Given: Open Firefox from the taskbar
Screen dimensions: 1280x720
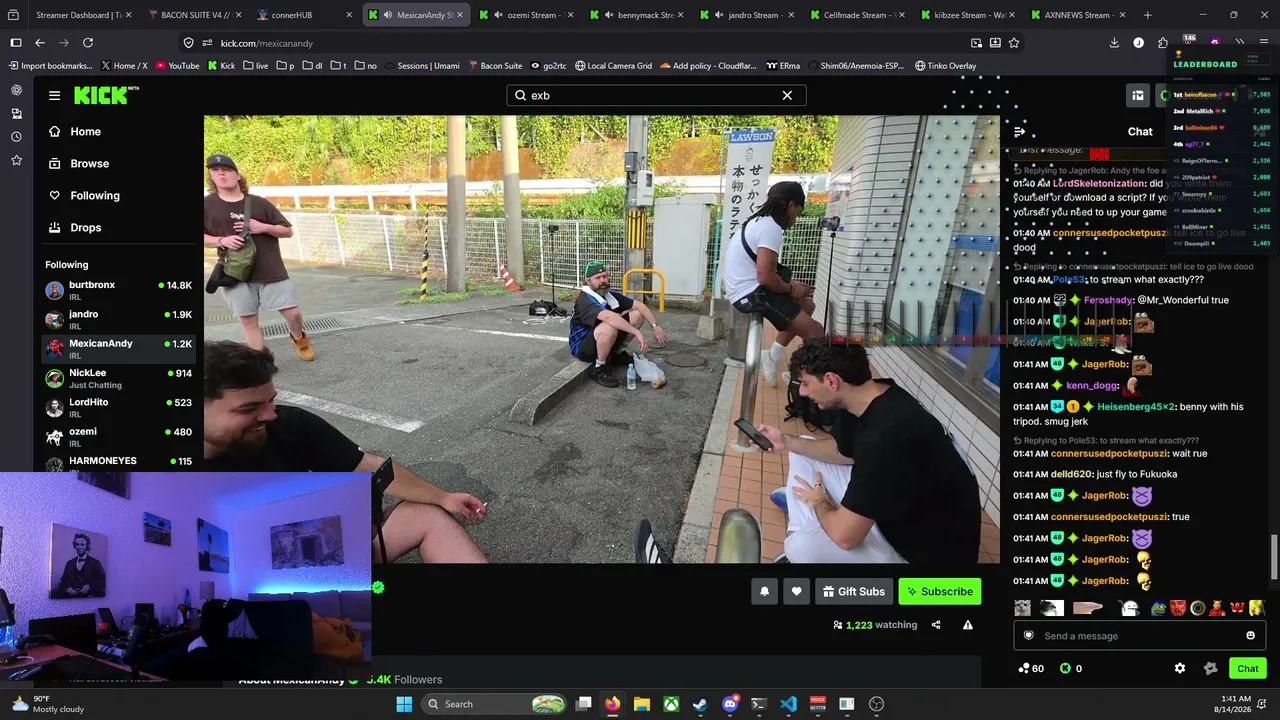Looking at the screenshot, I should (612, 704).
